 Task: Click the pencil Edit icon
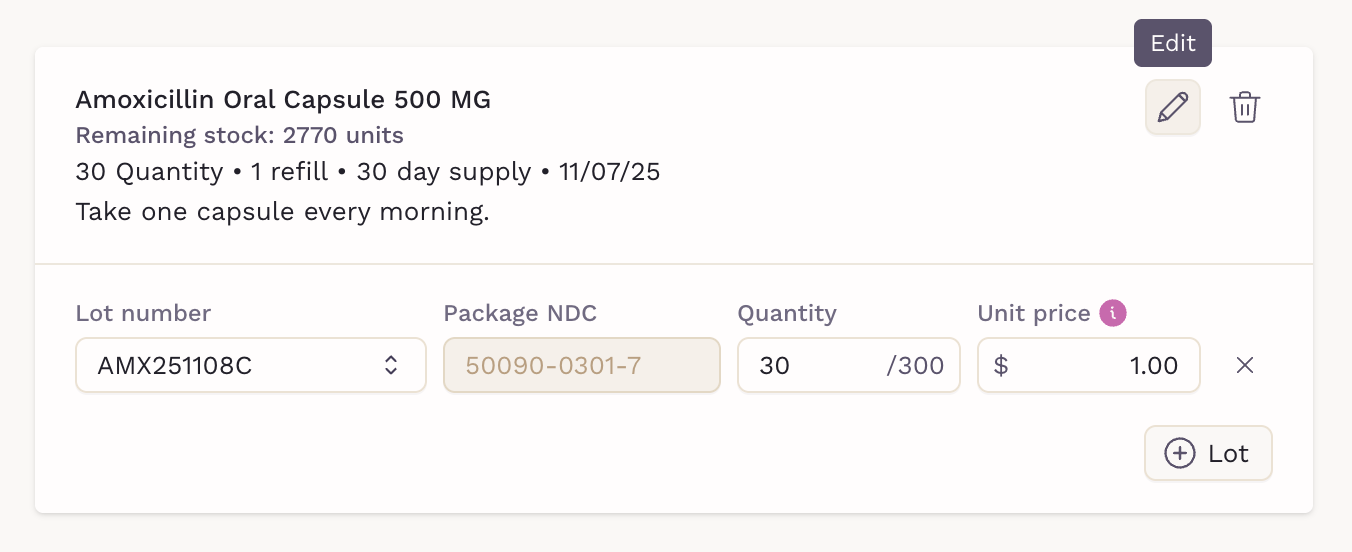click(1172, 107)
